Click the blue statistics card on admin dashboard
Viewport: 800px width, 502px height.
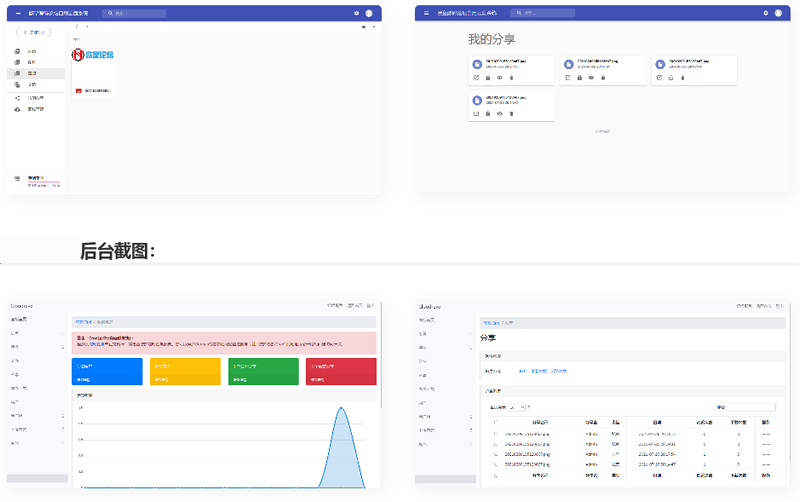tap(107, 371)
